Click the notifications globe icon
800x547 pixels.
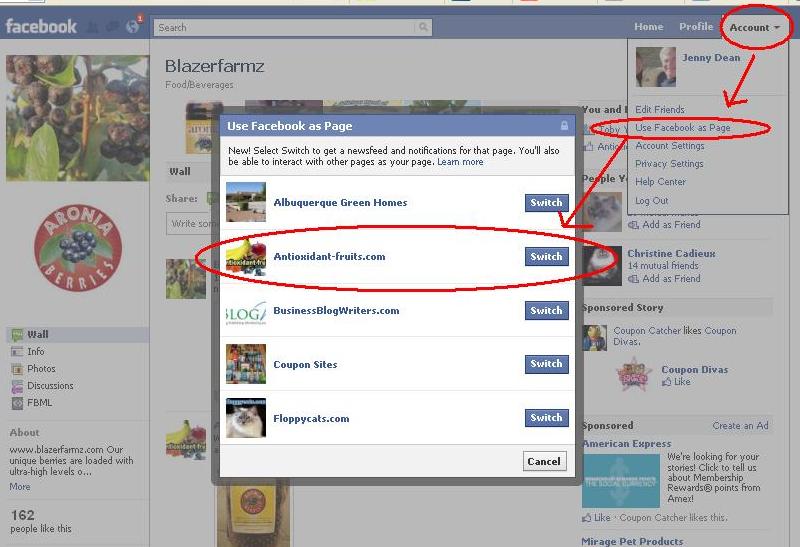click(133, 27)
